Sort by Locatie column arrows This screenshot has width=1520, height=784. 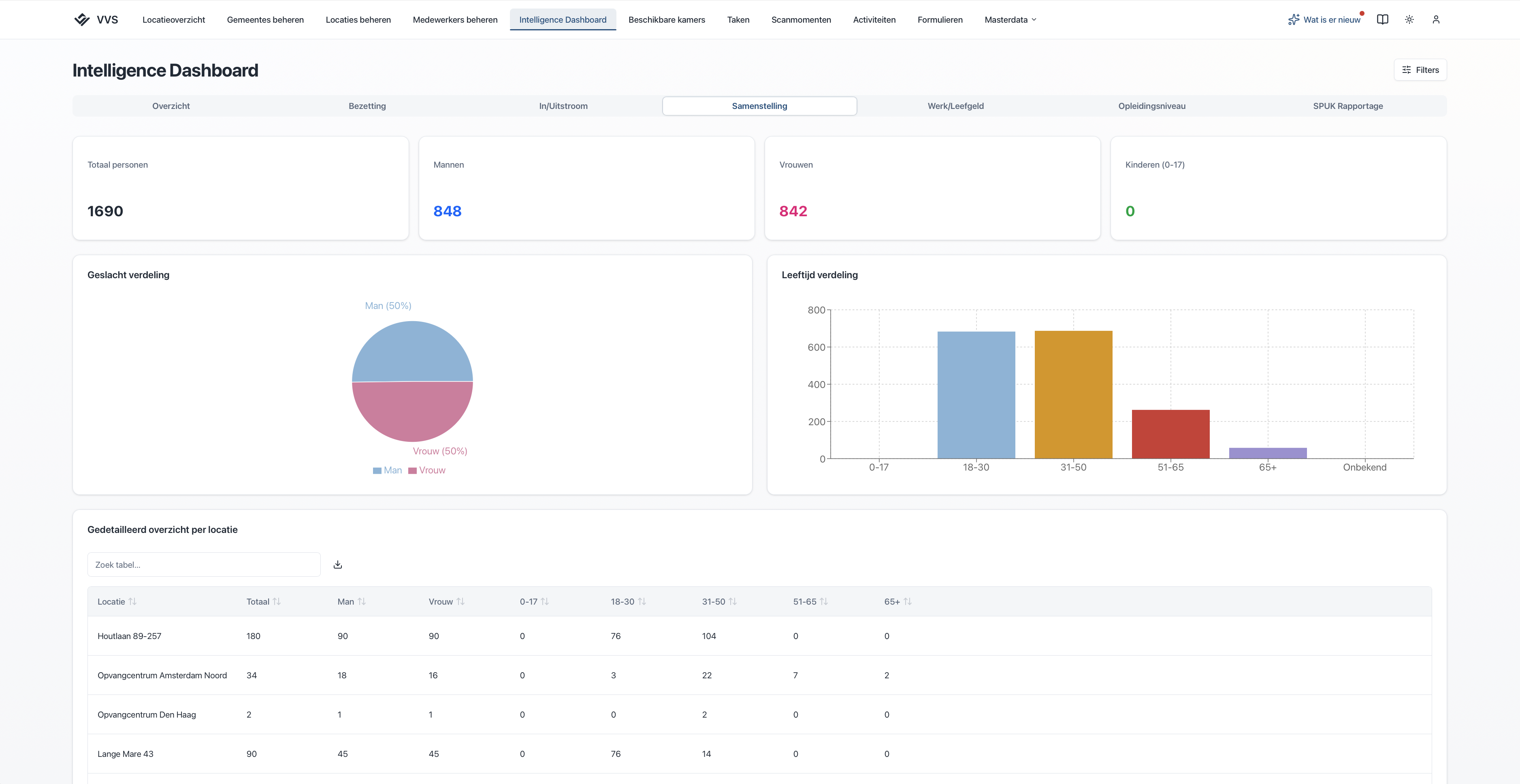[x=133, y=602]
